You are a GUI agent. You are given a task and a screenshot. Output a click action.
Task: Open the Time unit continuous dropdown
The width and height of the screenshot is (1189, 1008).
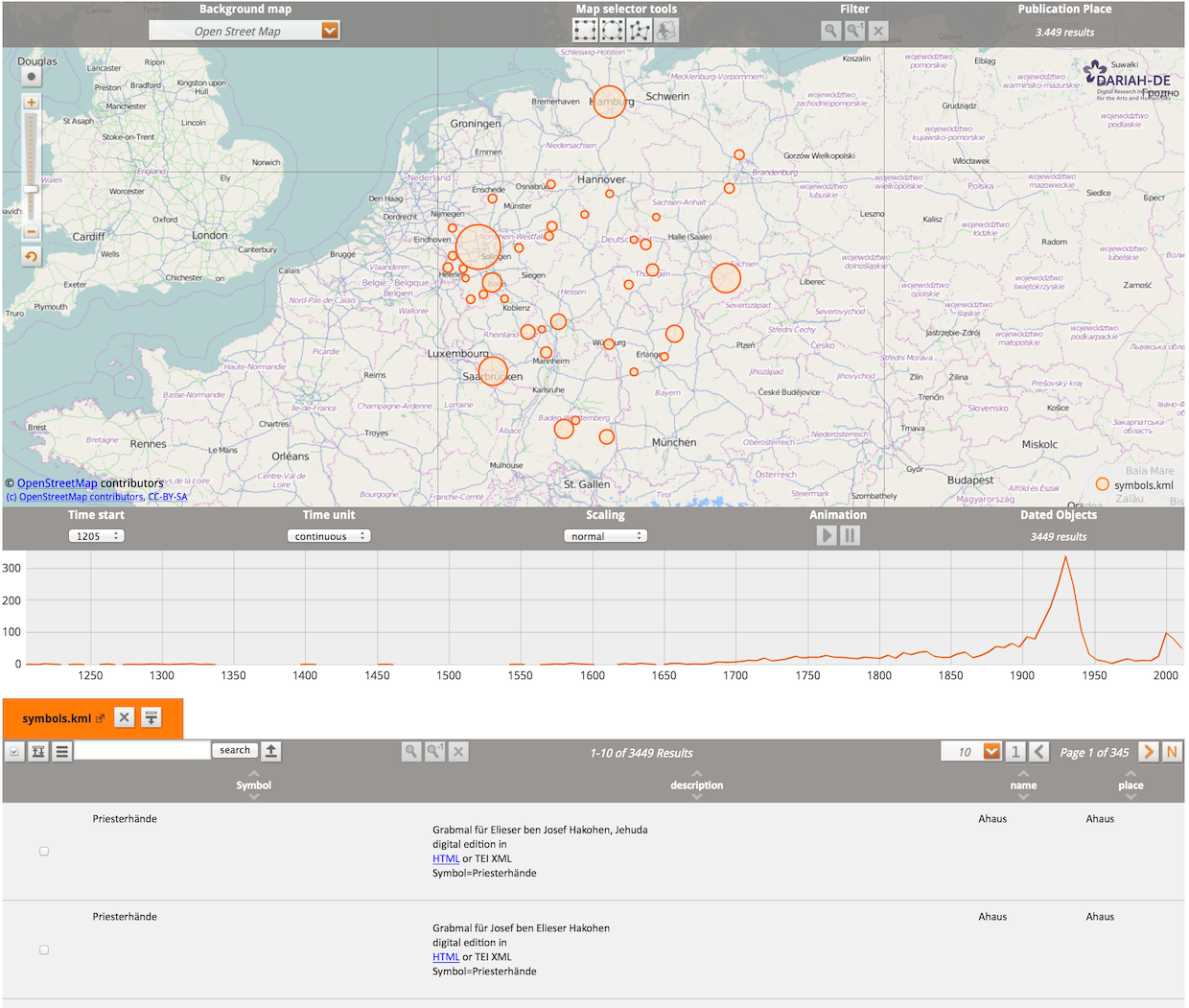point(328,536)
